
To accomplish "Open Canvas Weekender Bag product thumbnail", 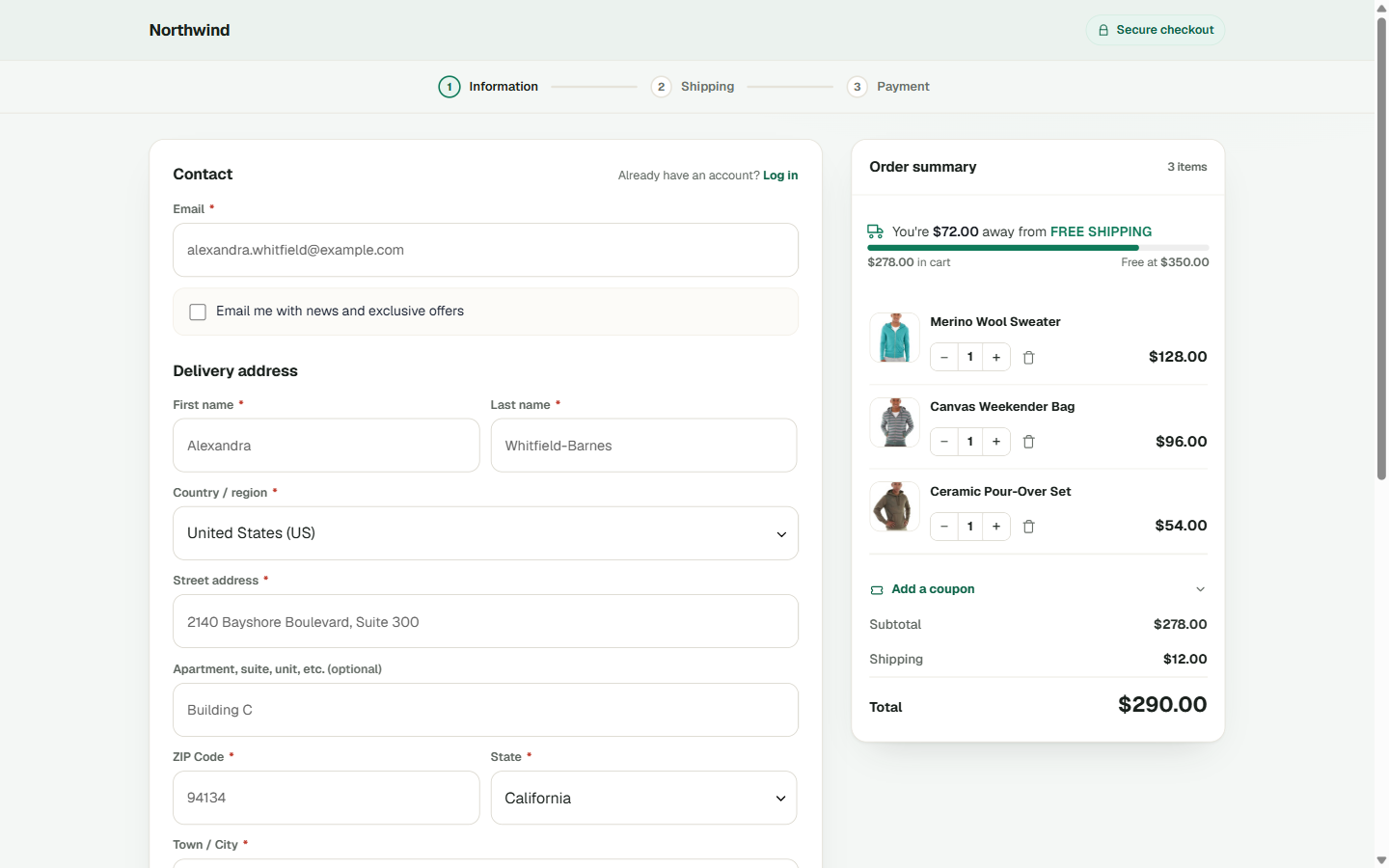I will click(894, 422).
